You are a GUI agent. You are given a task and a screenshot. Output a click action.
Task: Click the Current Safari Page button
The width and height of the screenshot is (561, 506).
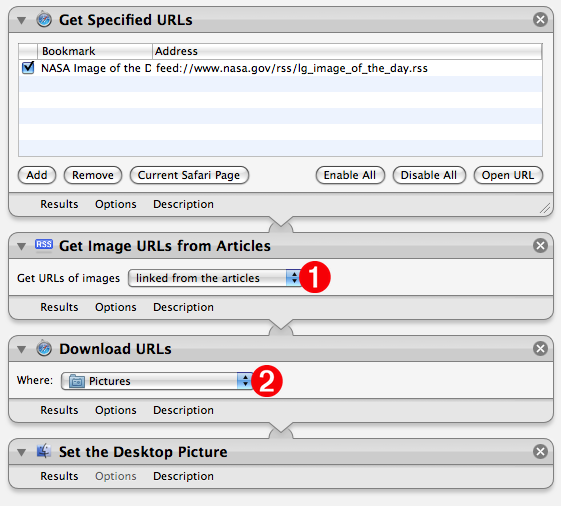[189, 175]
